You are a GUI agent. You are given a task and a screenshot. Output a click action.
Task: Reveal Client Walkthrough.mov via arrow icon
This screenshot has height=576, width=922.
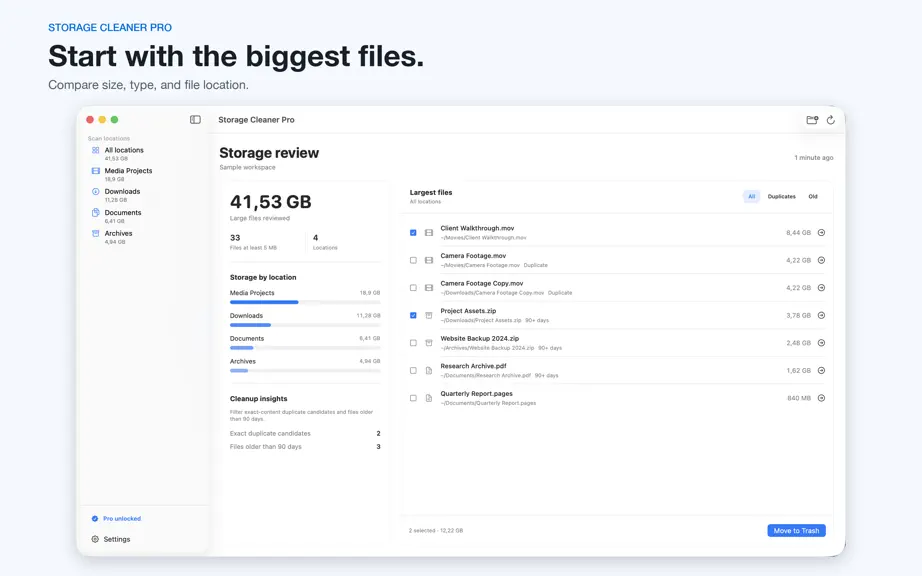tap(821, 233)
